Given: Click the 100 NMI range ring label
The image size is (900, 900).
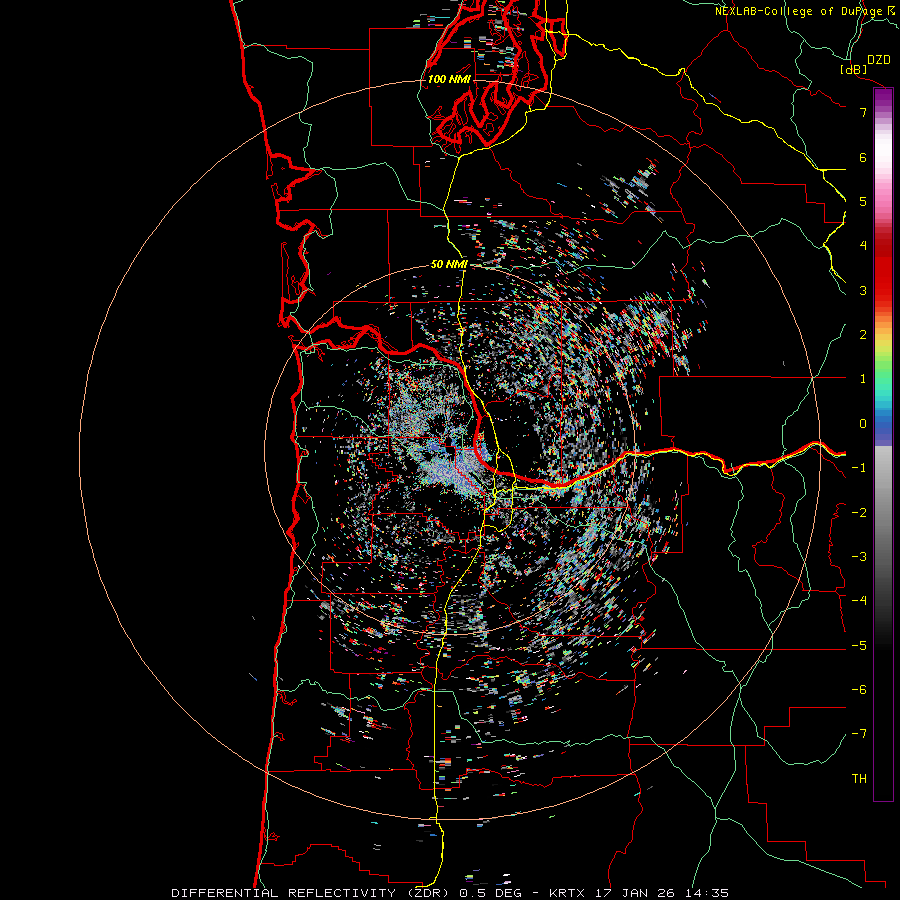Looking at the screenshot, I should [449, 79].
